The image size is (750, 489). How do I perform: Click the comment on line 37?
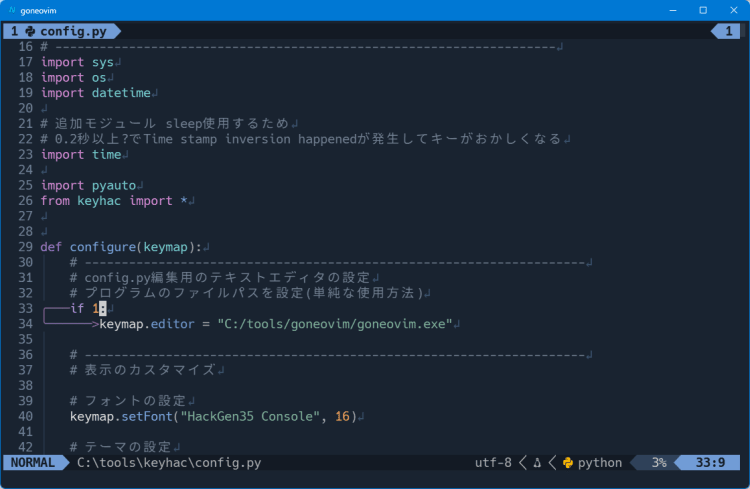143,370
